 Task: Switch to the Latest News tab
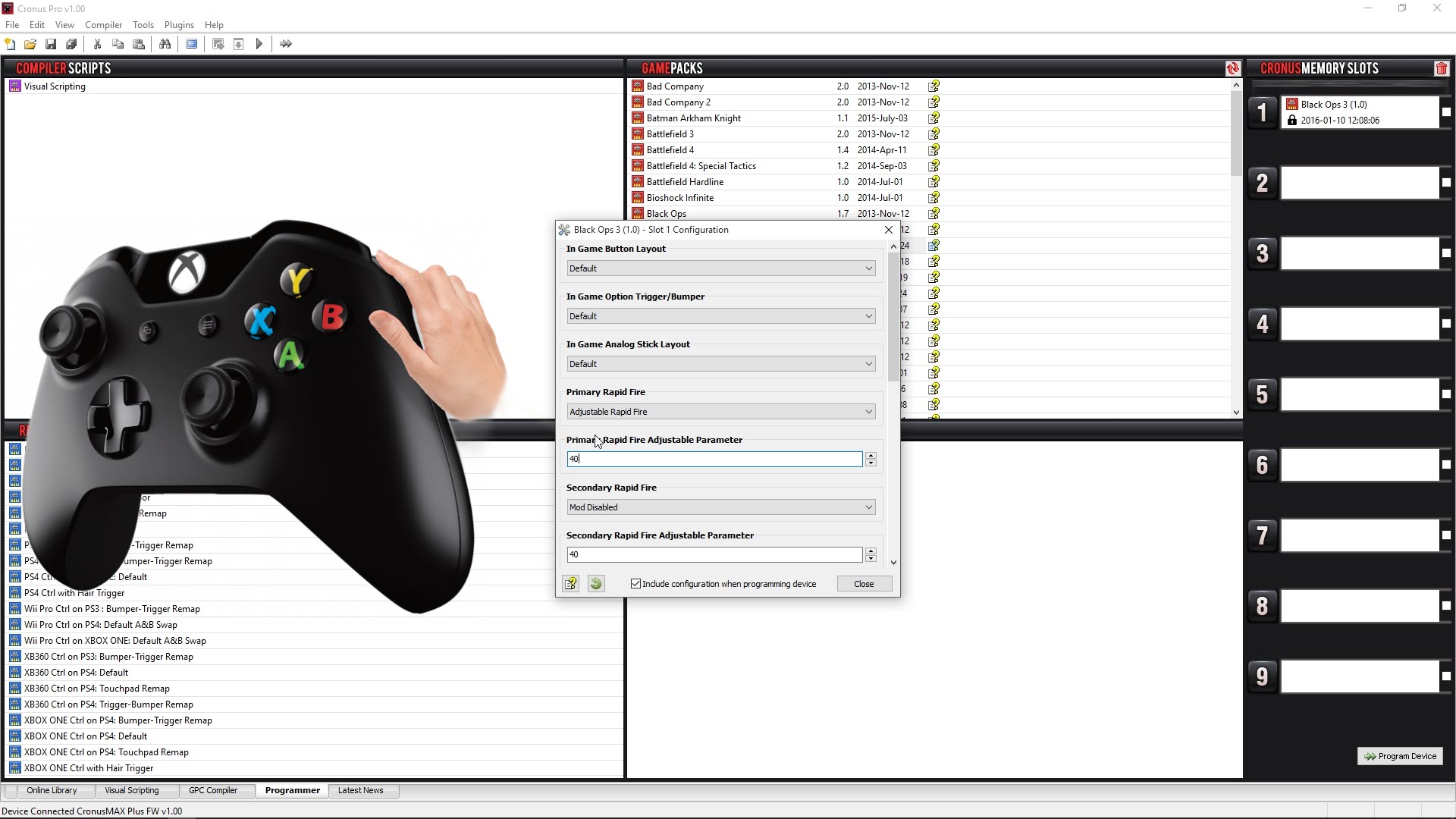pos(360,790)
